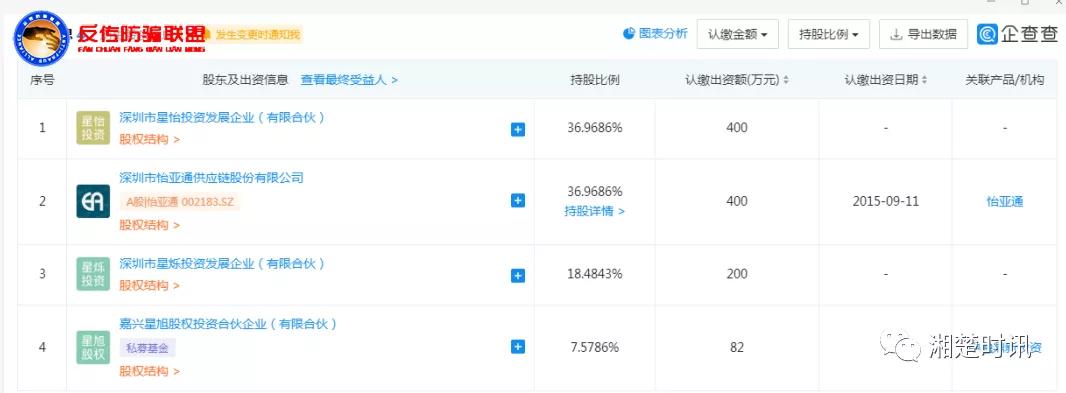1066x393 pixels.
Task: Click the 序号 column header
Action: [x=42, y=80]
